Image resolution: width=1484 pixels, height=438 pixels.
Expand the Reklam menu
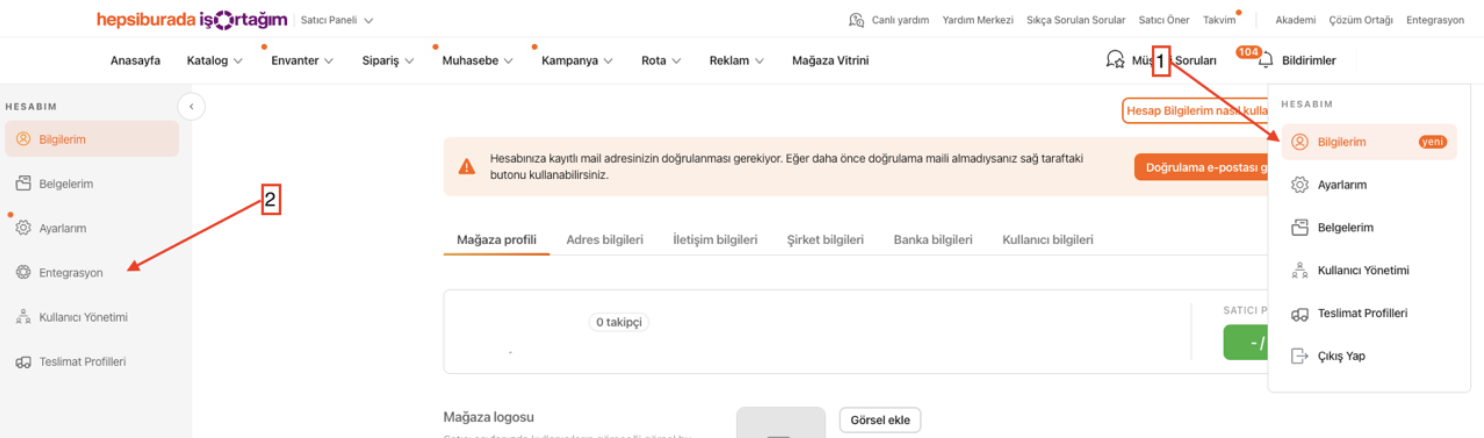coord(737,61)
